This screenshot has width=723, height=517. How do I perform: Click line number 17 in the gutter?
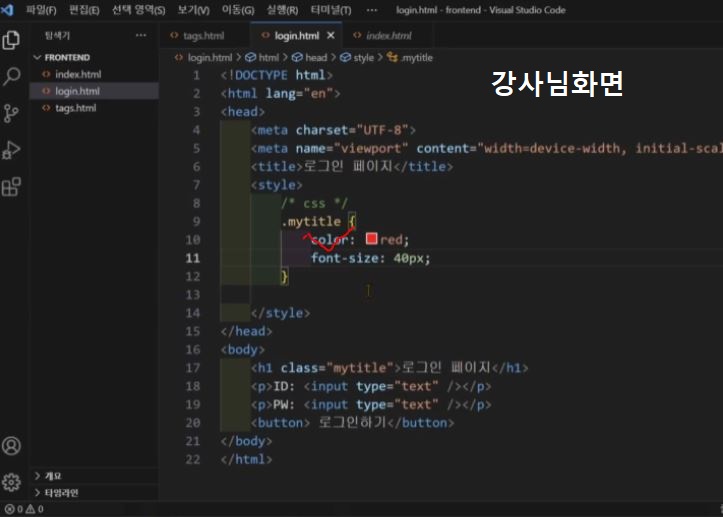[x=193, y=368]
